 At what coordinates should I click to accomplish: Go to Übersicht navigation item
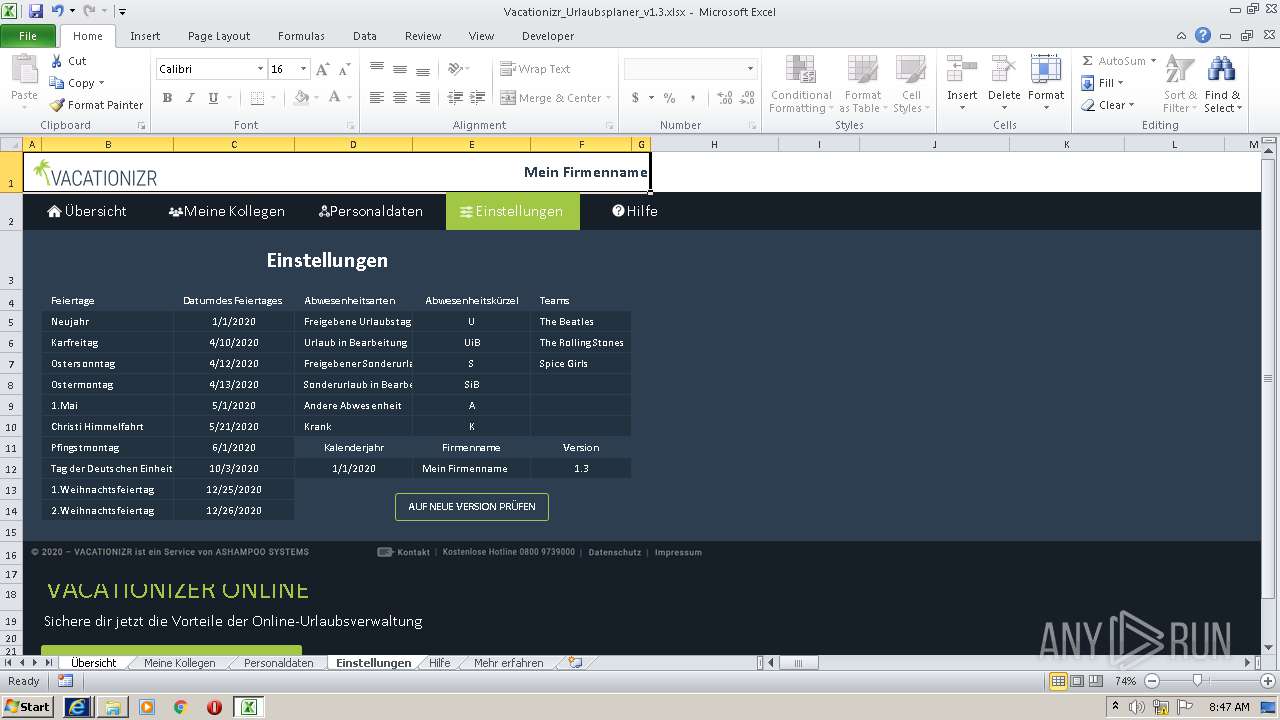tap(87, 211)
